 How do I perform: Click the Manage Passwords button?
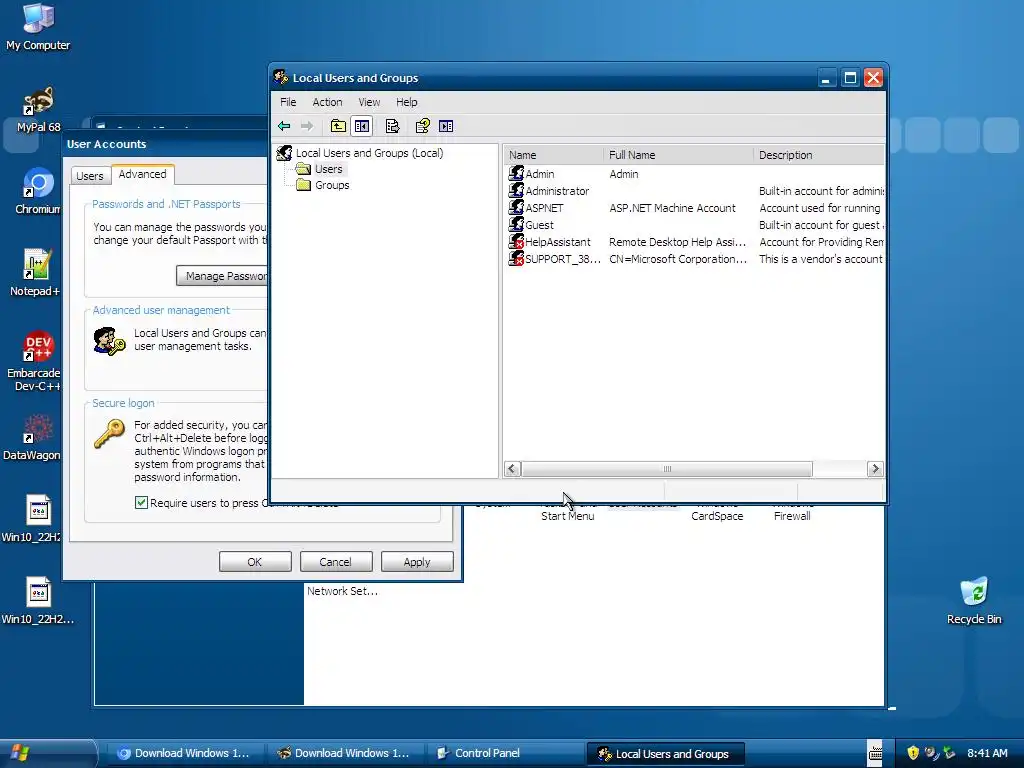pyautogui.click(x=222, y=276)
